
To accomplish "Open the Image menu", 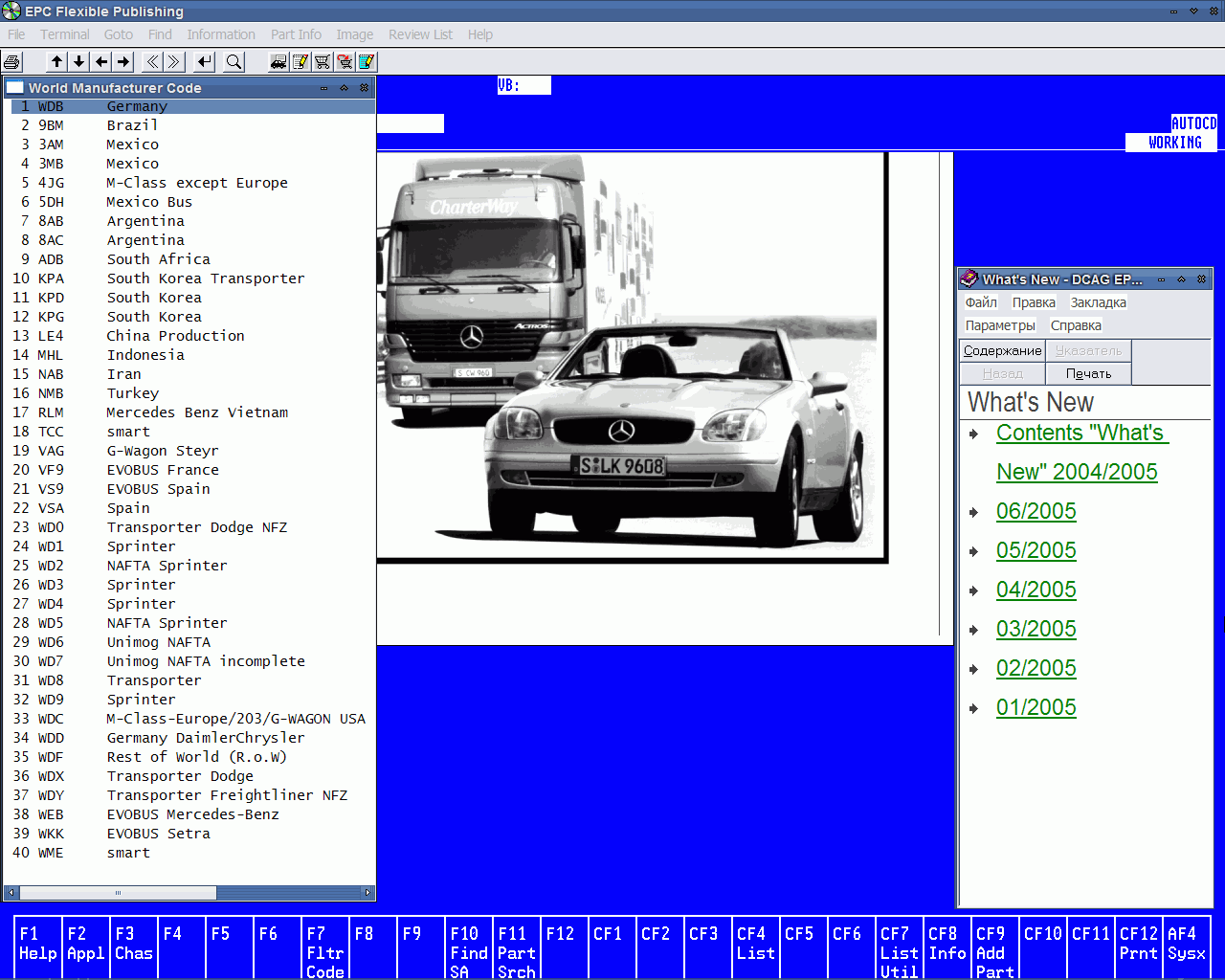I will [355, 34].
